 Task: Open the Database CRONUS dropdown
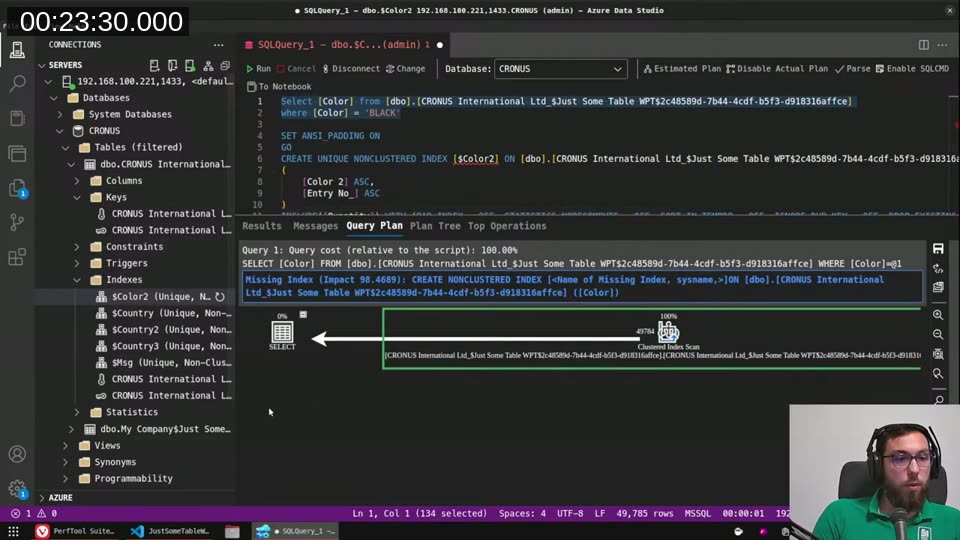[x=560, y=69]
